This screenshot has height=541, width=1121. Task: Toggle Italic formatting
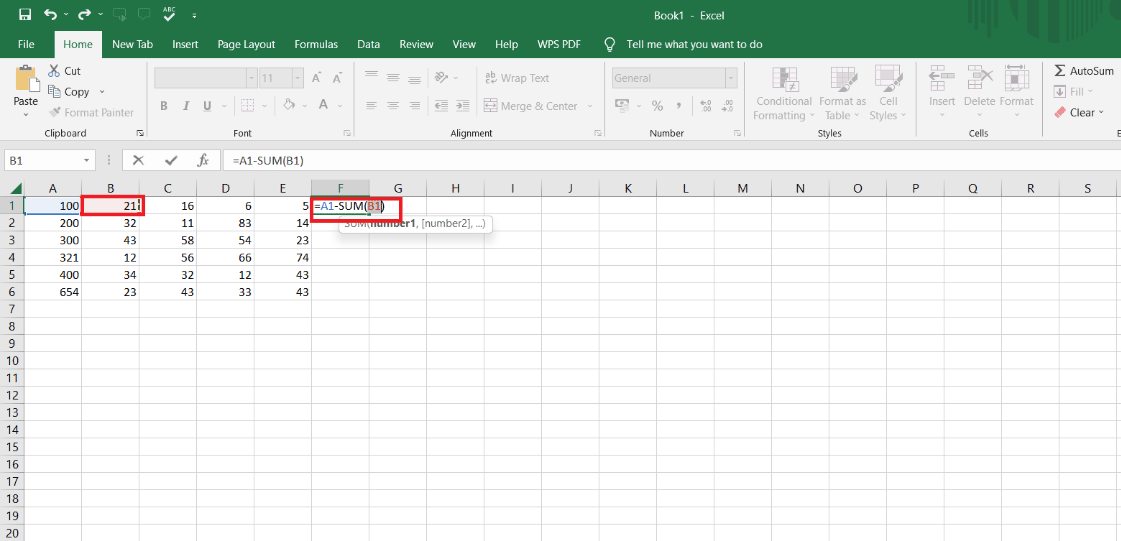tap(186, 106)
